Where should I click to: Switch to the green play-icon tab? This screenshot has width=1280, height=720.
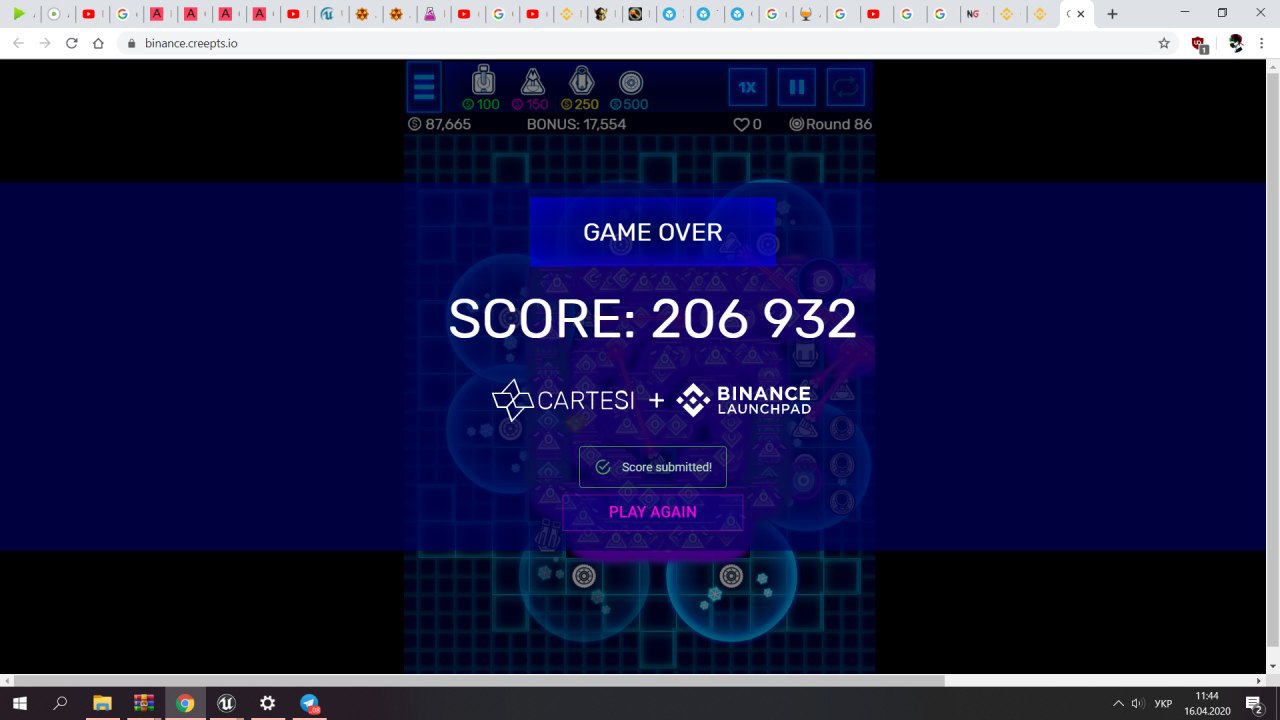[x=19, y=14]
